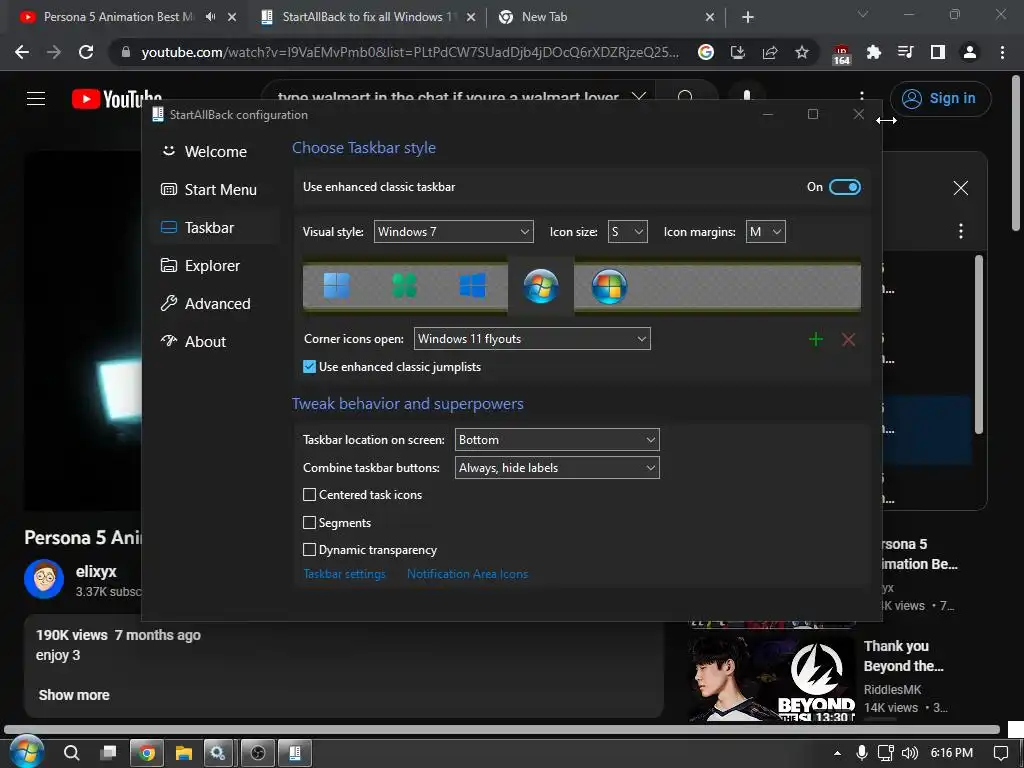Switch to the StartAllBack browser tab
1024x768 pixels.
point(368,17)
